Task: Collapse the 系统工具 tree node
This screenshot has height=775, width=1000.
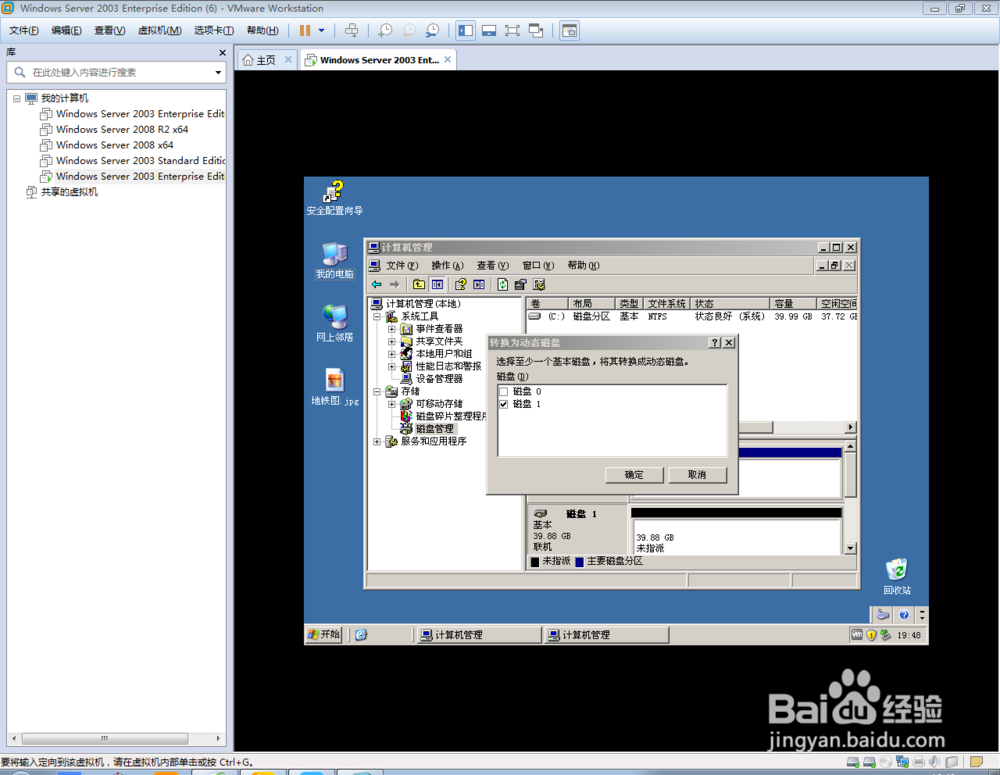Action: (x=377, y=316)
